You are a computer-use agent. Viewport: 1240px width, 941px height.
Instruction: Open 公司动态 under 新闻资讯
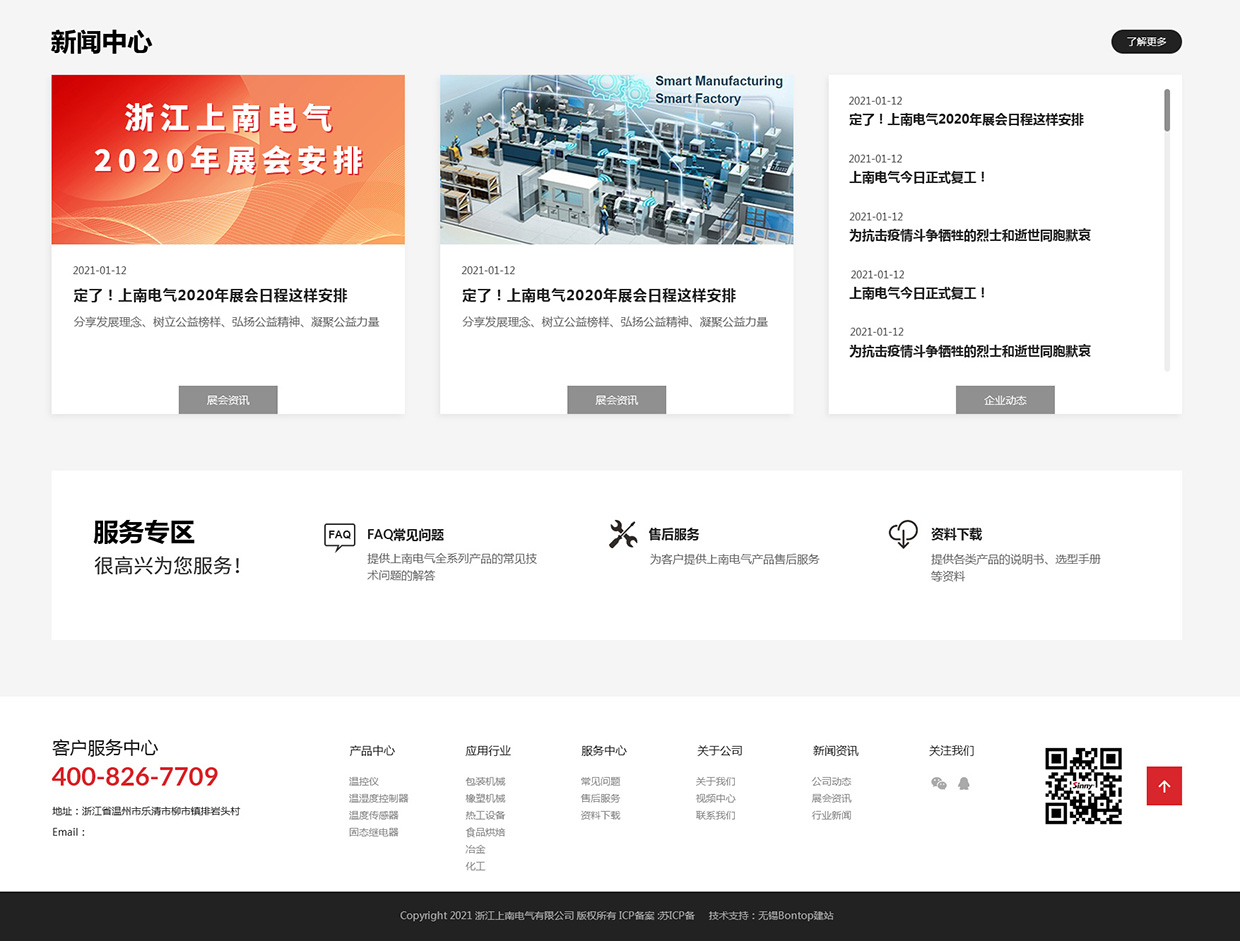click(831, 781)
